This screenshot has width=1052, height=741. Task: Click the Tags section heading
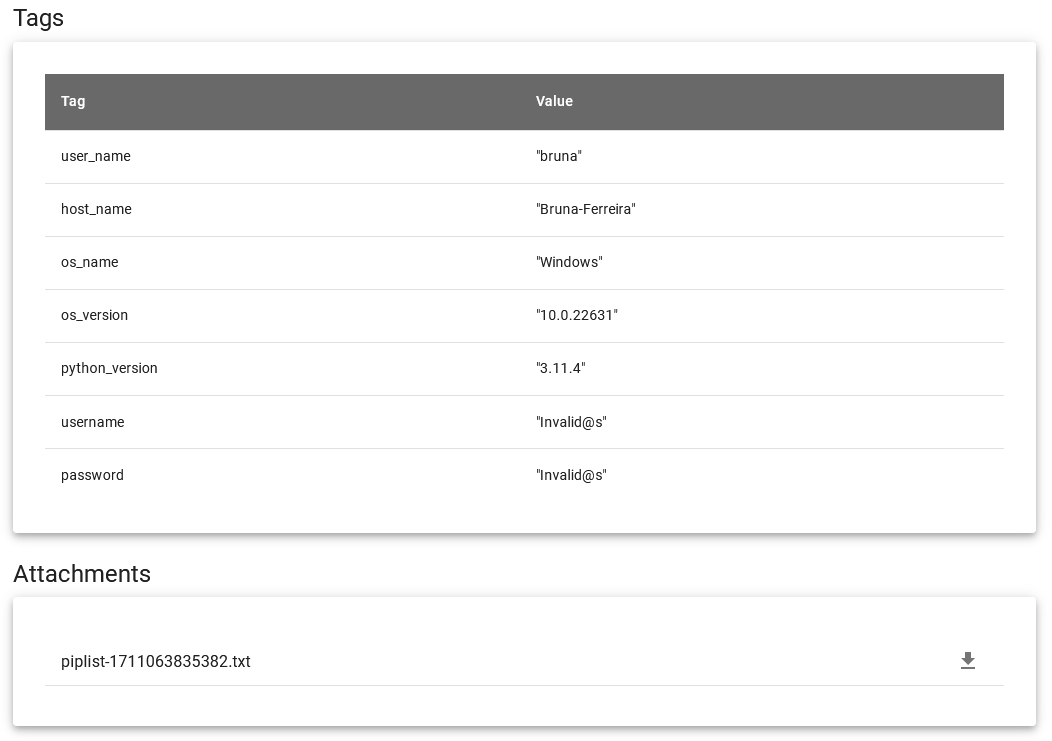click(x=38, y=18)
